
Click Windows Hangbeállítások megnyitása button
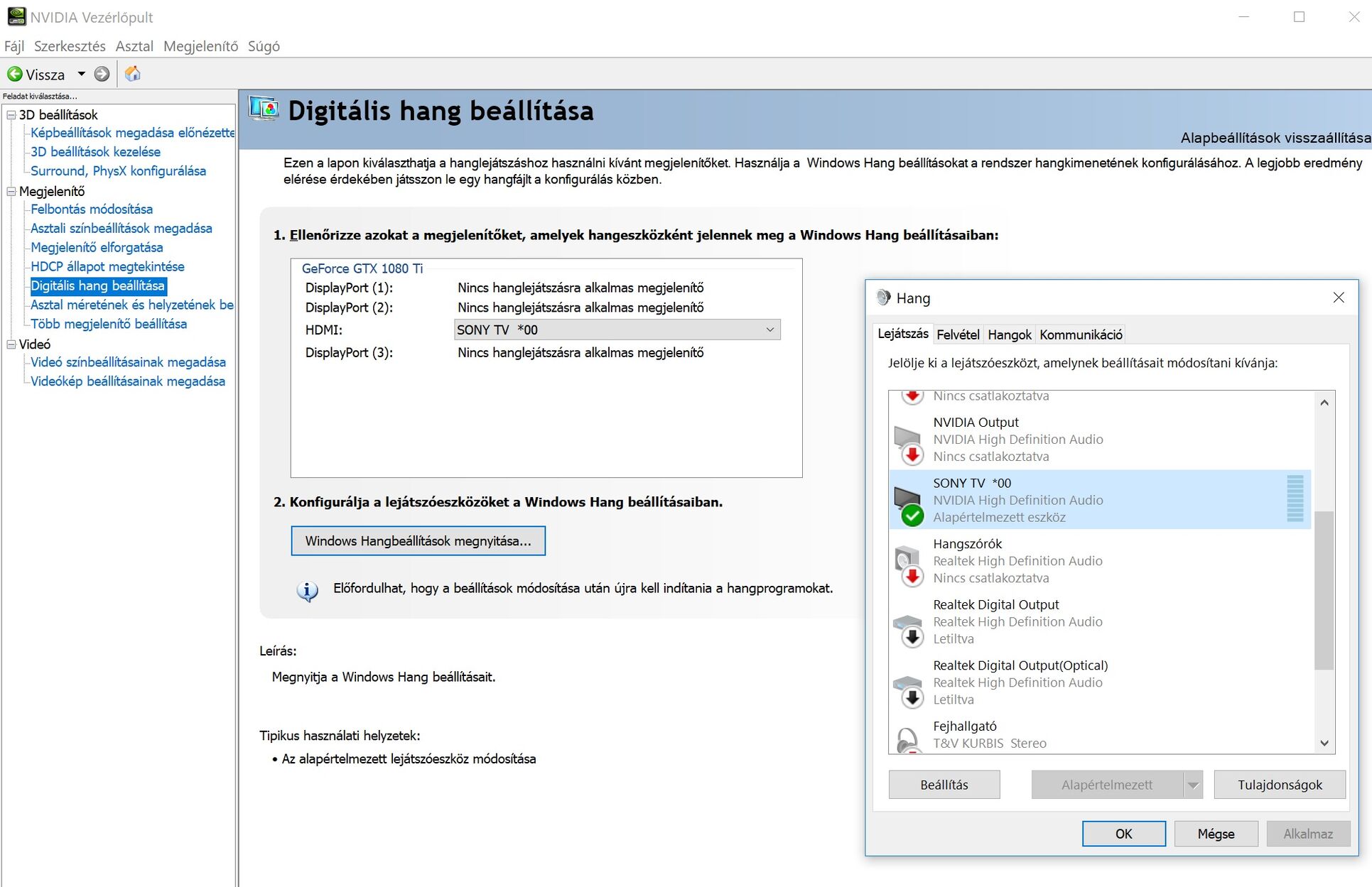(418, 541)
